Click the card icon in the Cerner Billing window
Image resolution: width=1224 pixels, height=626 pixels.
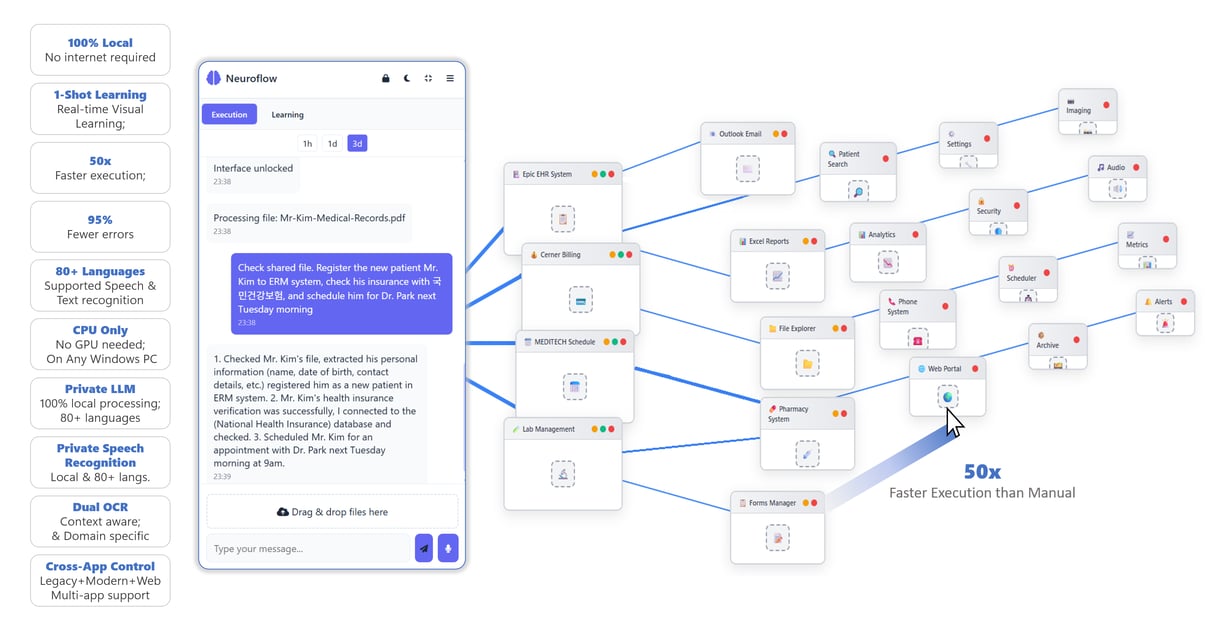pos(580,300)
